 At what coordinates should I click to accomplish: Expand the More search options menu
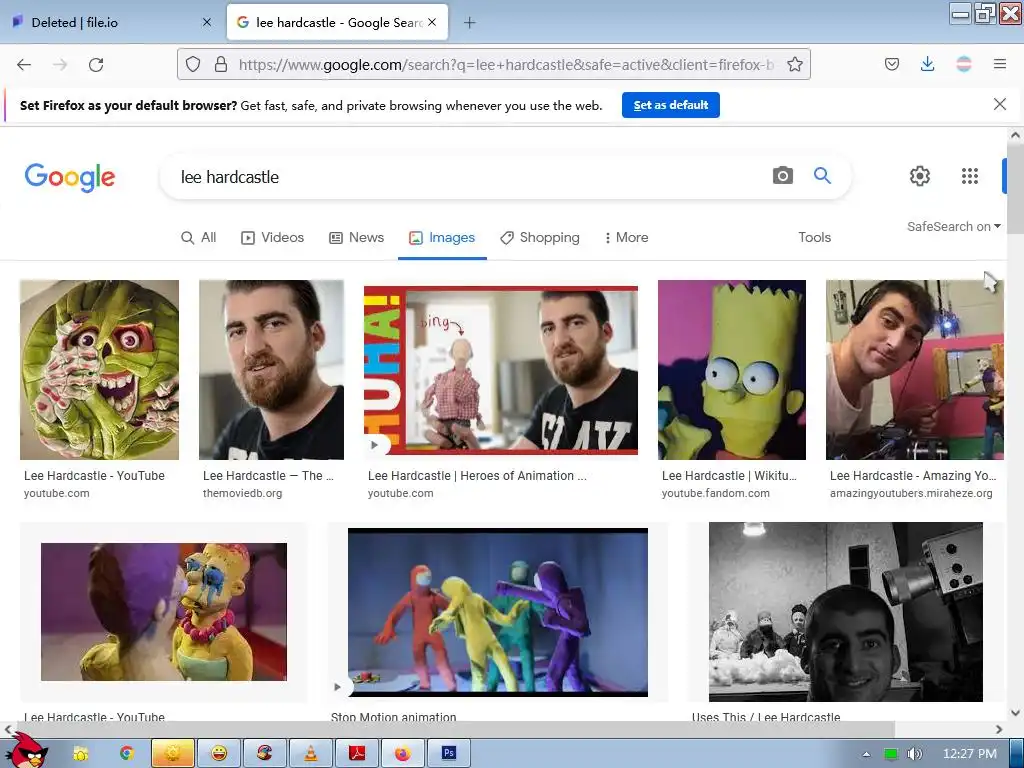(x=626, y=238)
